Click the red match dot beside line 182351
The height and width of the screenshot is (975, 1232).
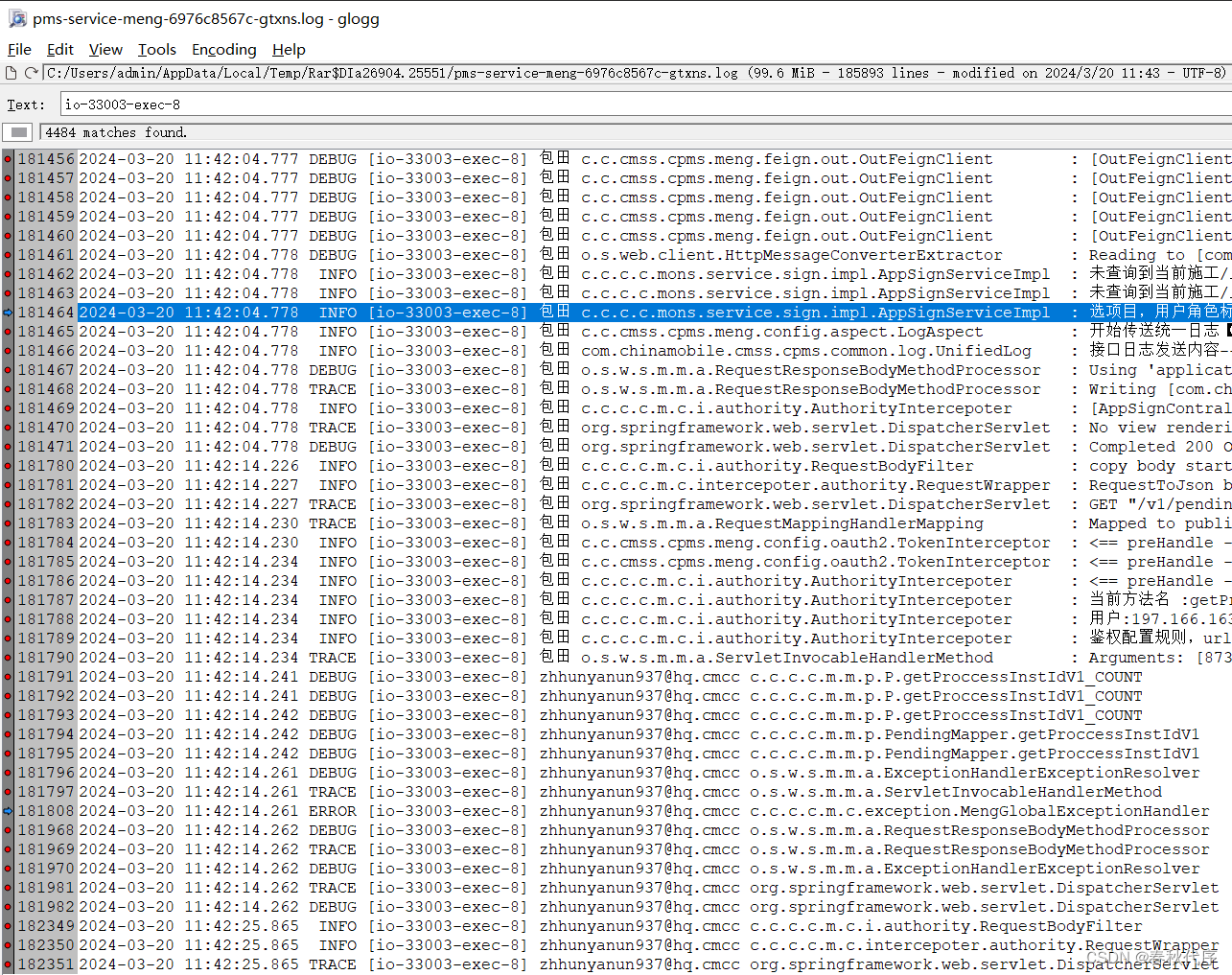tap(9, 964)
